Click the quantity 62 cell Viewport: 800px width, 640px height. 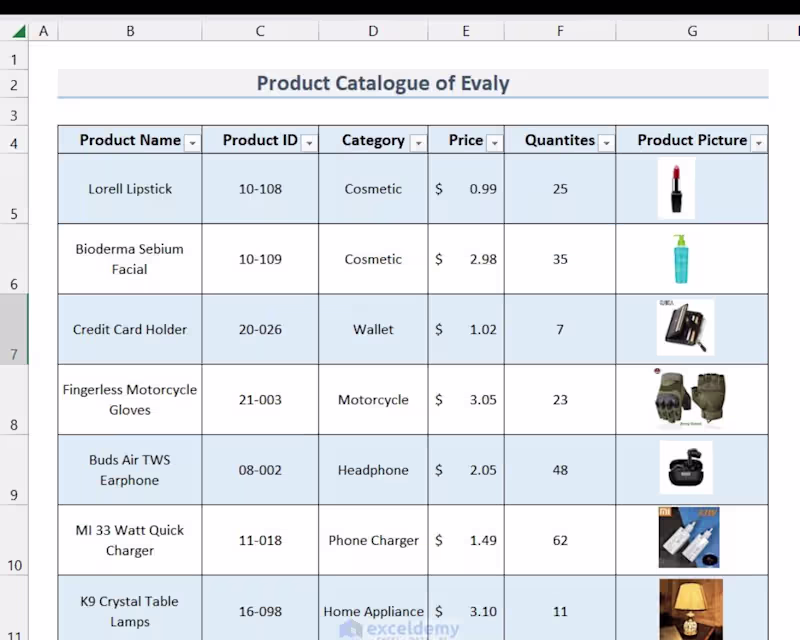pos(560,540)
